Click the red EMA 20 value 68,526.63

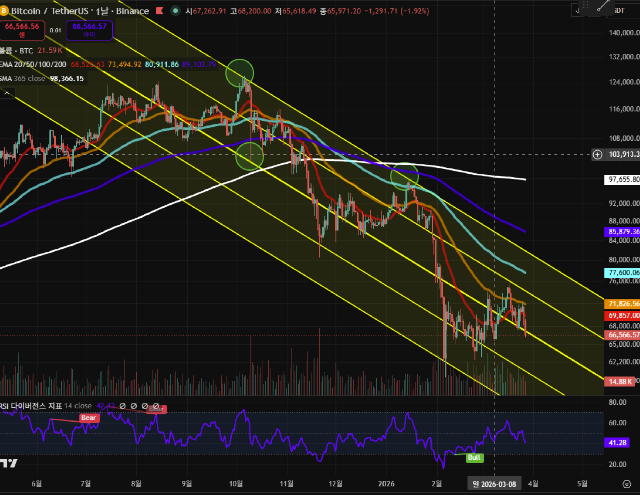tap(87, 64)
